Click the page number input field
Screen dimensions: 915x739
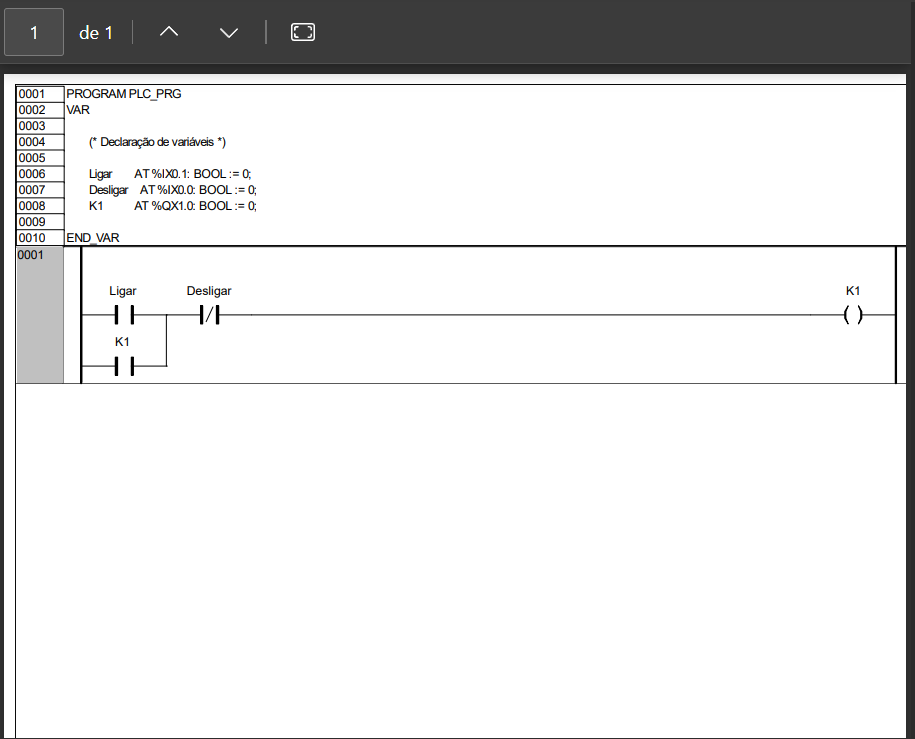tap(34, 32)
